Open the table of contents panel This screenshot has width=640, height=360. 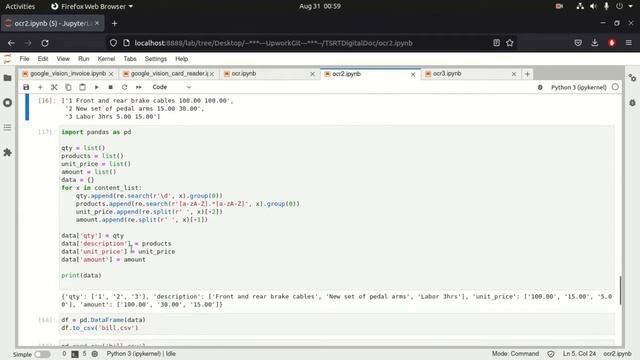tap(7, 127)
